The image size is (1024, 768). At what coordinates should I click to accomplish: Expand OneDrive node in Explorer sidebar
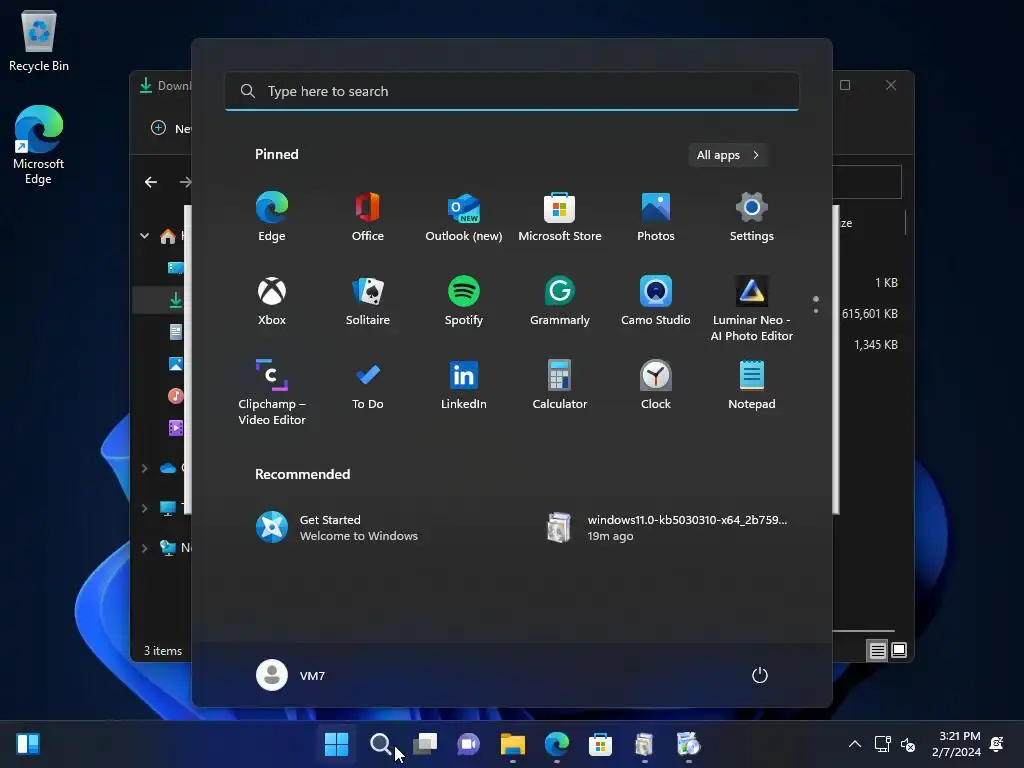(144, 468)
